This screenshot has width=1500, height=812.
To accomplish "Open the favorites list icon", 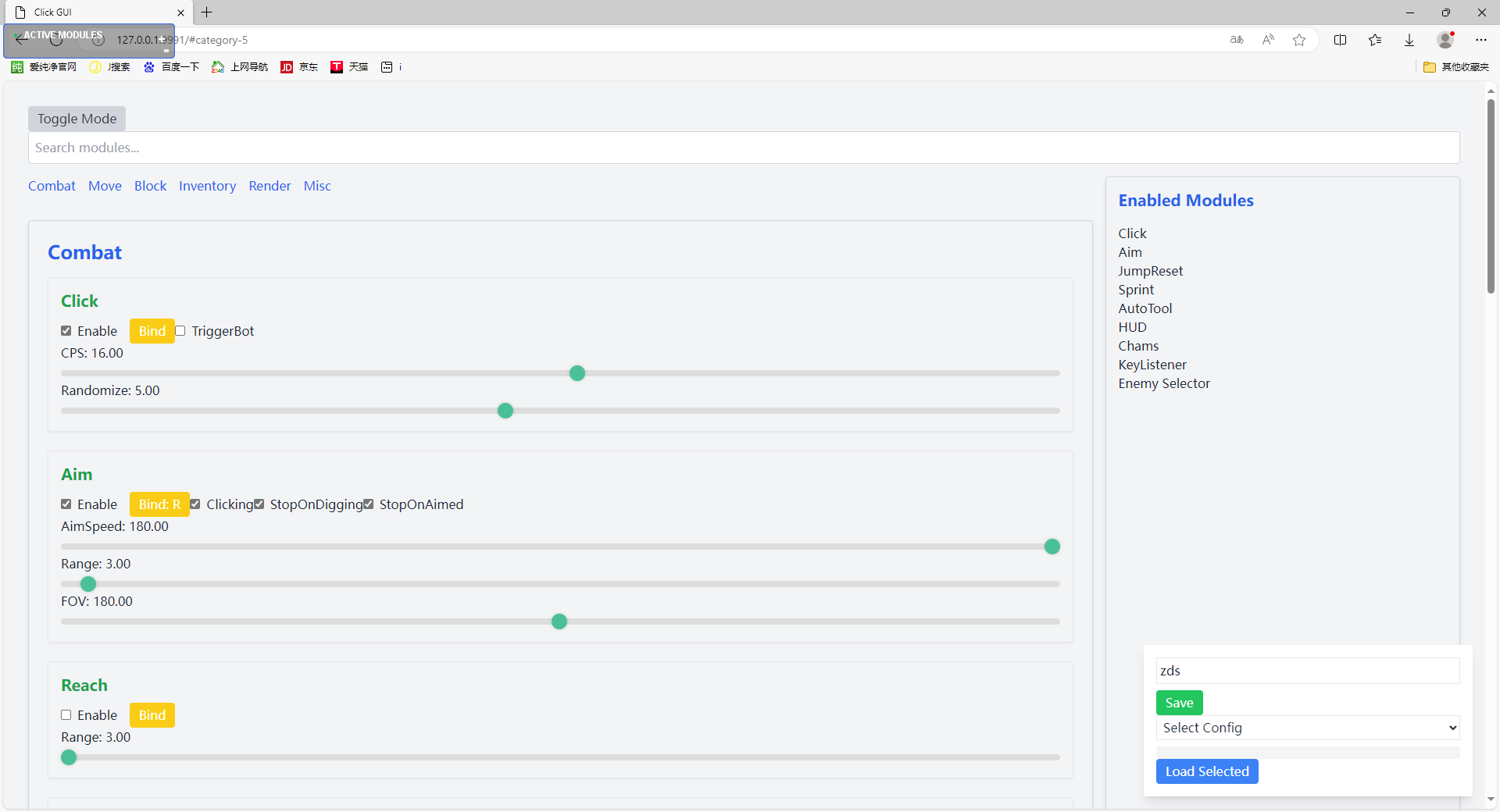I will pos(1375,40).
